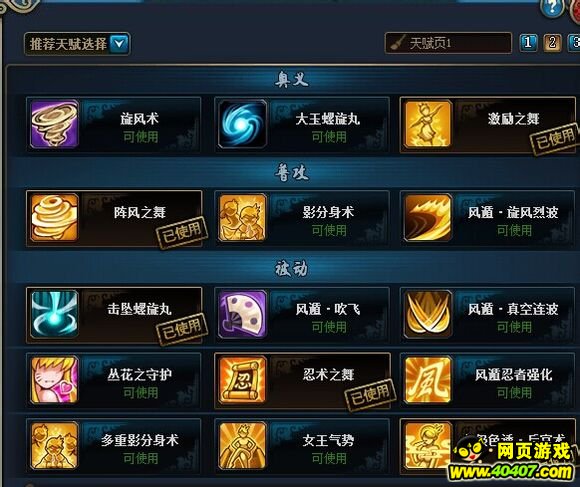
Task: Enable the 风遁·真空连波 talent entry
Action: (488, 315)
